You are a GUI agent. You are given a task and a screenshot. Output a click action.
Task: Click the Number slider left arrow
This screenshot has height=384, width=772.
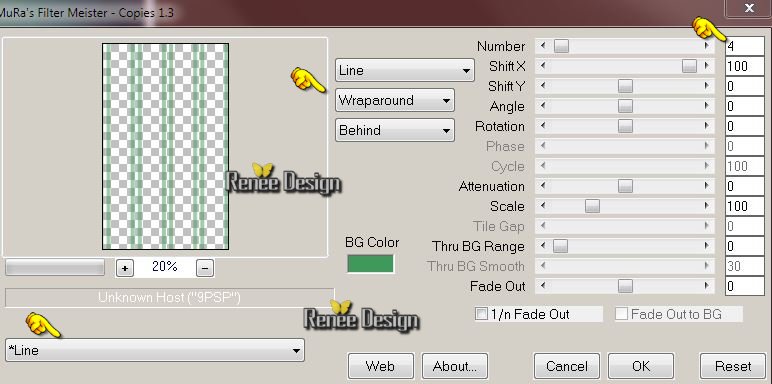click(543, 46)
